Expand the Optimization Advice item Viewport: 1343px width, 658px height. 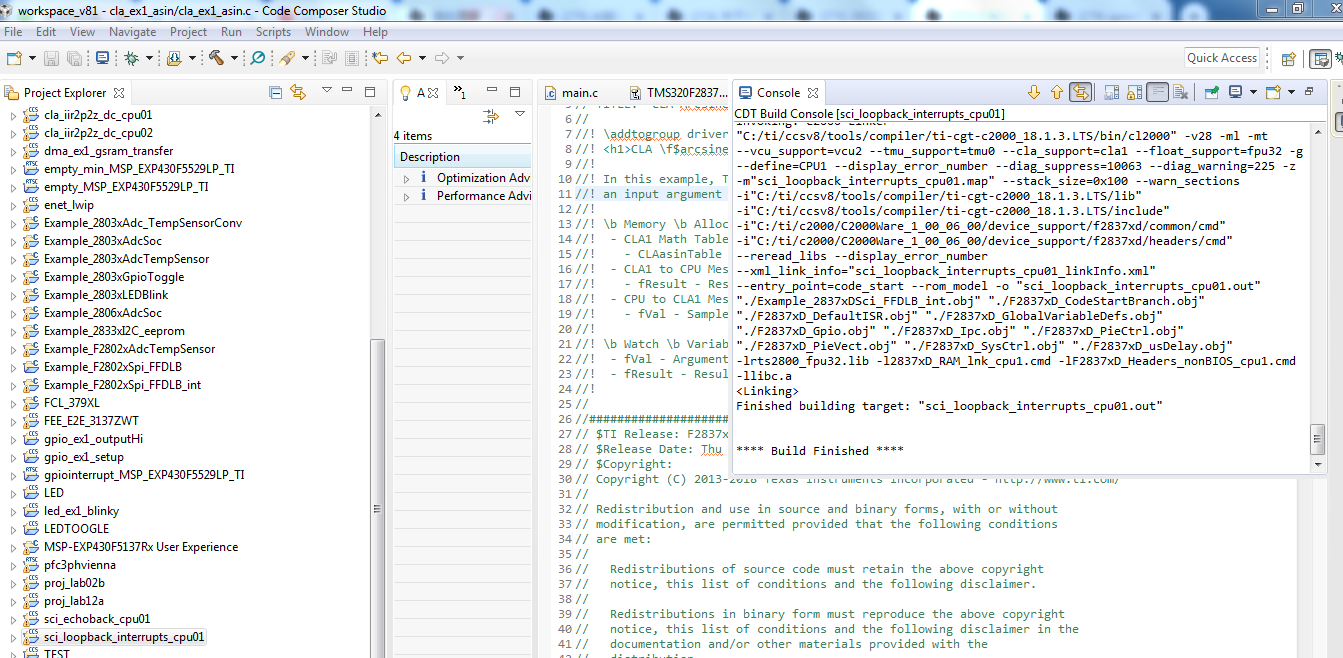(x=406, y=178)
